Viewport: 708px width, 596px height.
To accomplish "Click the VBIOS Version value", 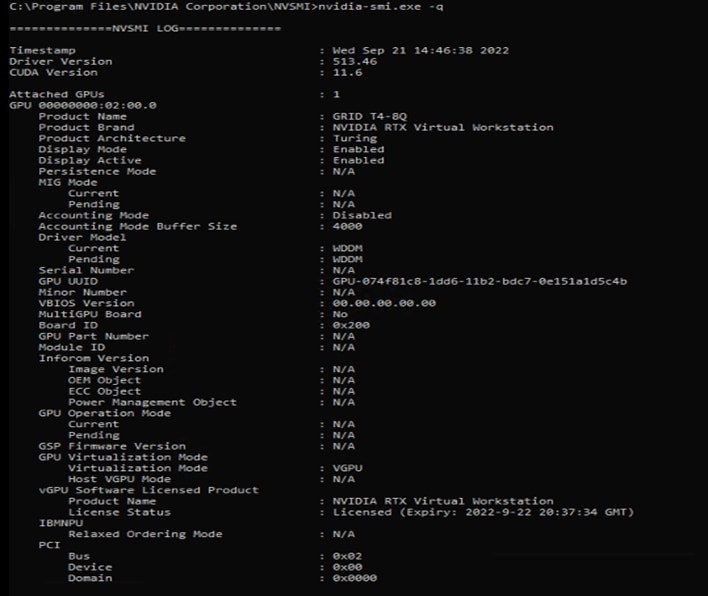I will click(384, 303).
